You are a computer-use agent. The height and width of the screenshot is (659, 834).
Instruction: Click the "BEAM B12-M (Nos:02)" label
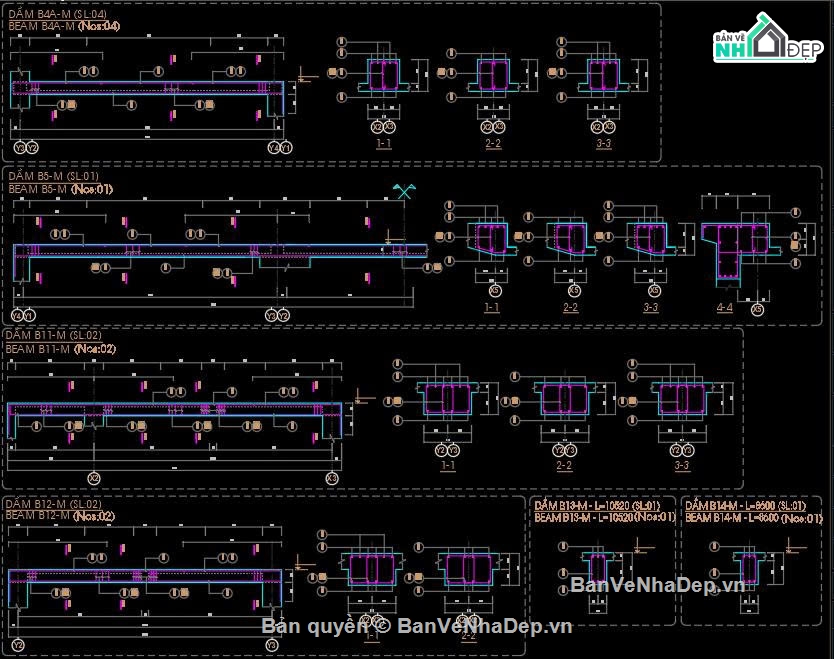tap(60, 515)
